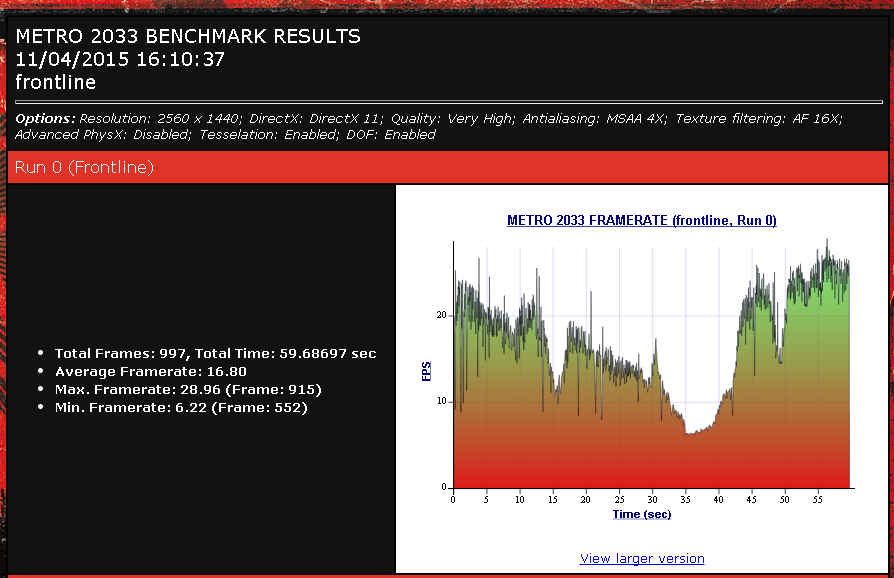
Task: Click the Resolution 2560 x 1440 option text
Action: click(x=161, y=119)
